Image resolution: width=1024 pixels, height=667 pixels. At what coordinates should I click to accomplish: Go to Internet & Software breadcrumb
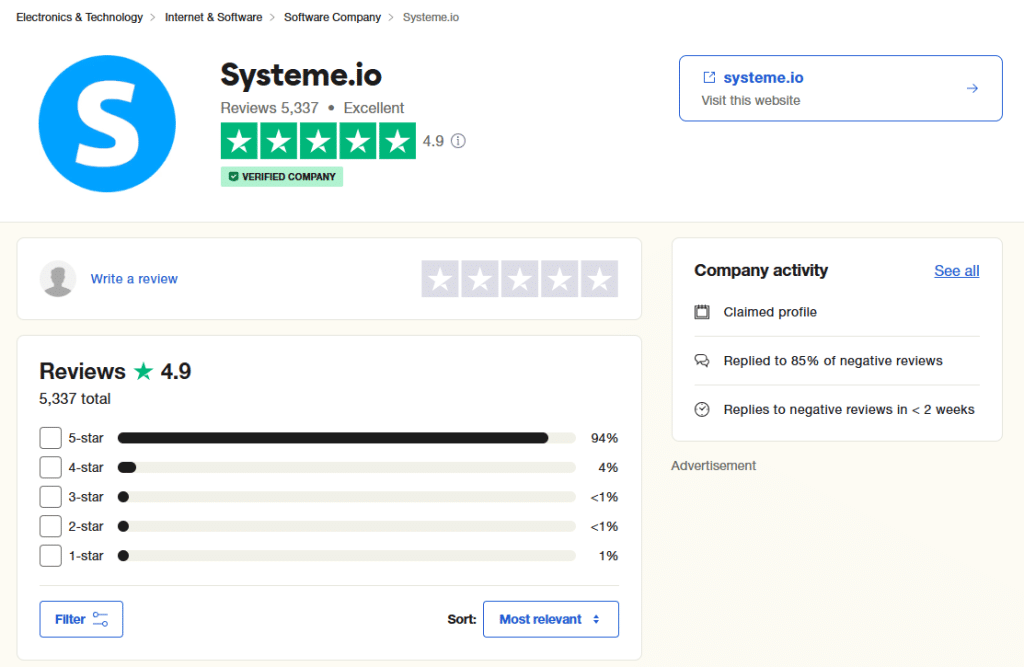pos(213,17)
